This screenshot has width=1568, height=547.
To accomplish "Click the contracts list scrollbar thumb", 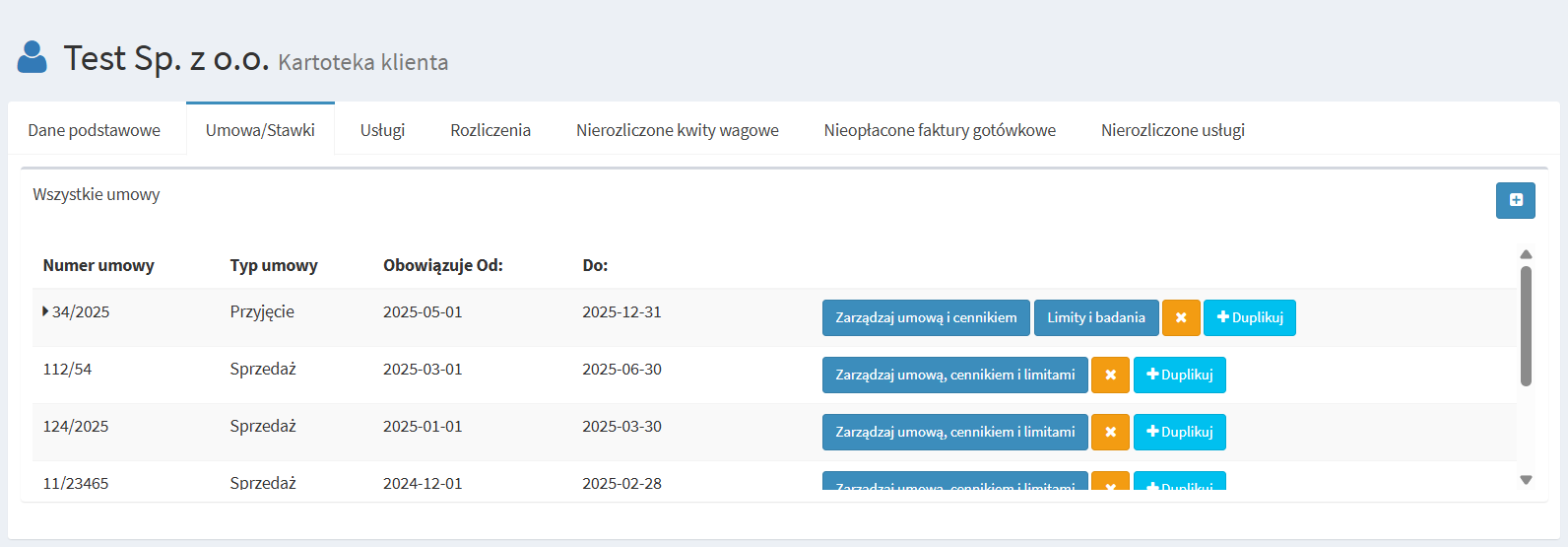I will click(1526, 325).
